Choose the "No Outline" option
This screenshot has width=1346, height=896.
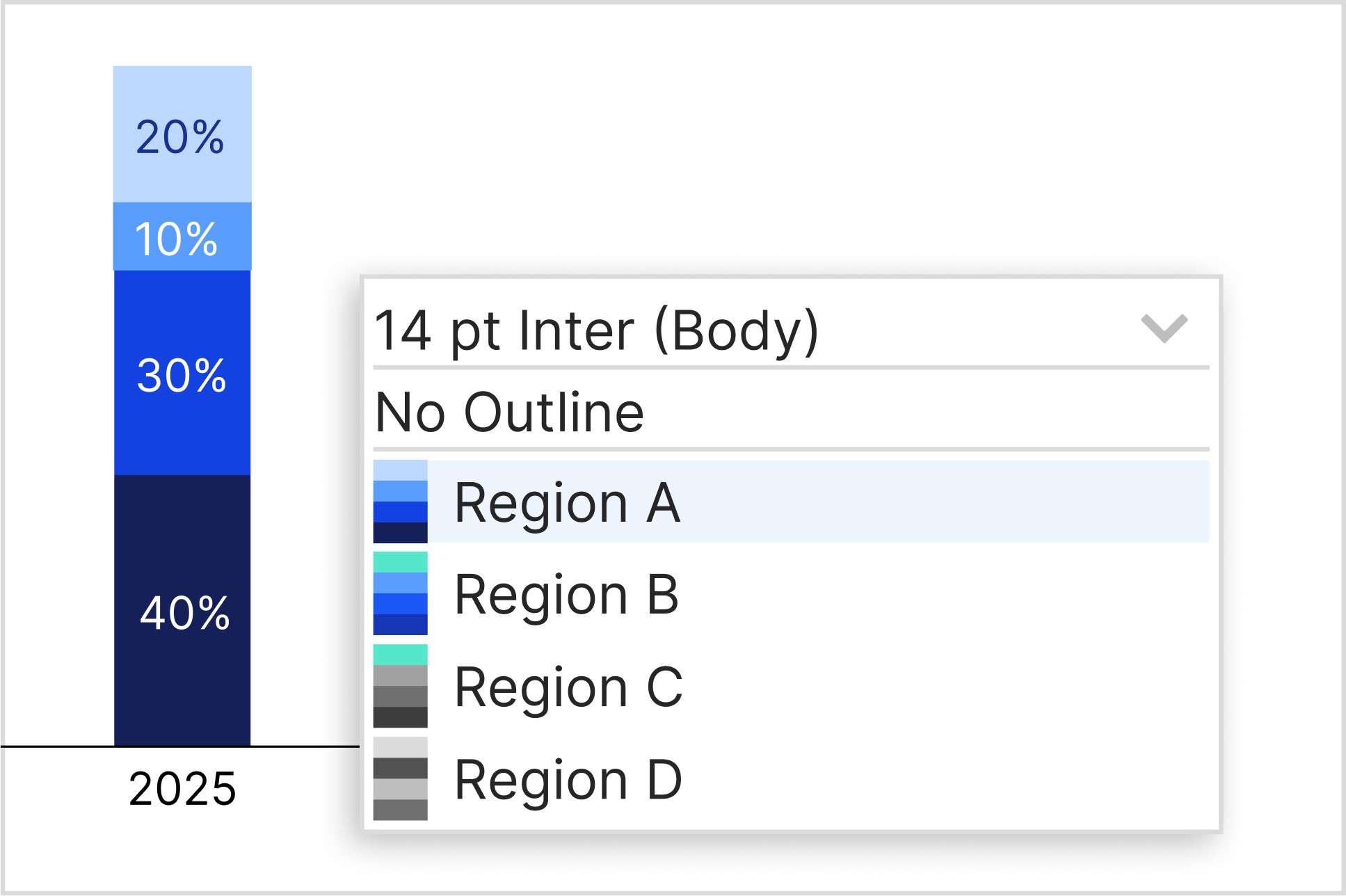click(509, 412)
